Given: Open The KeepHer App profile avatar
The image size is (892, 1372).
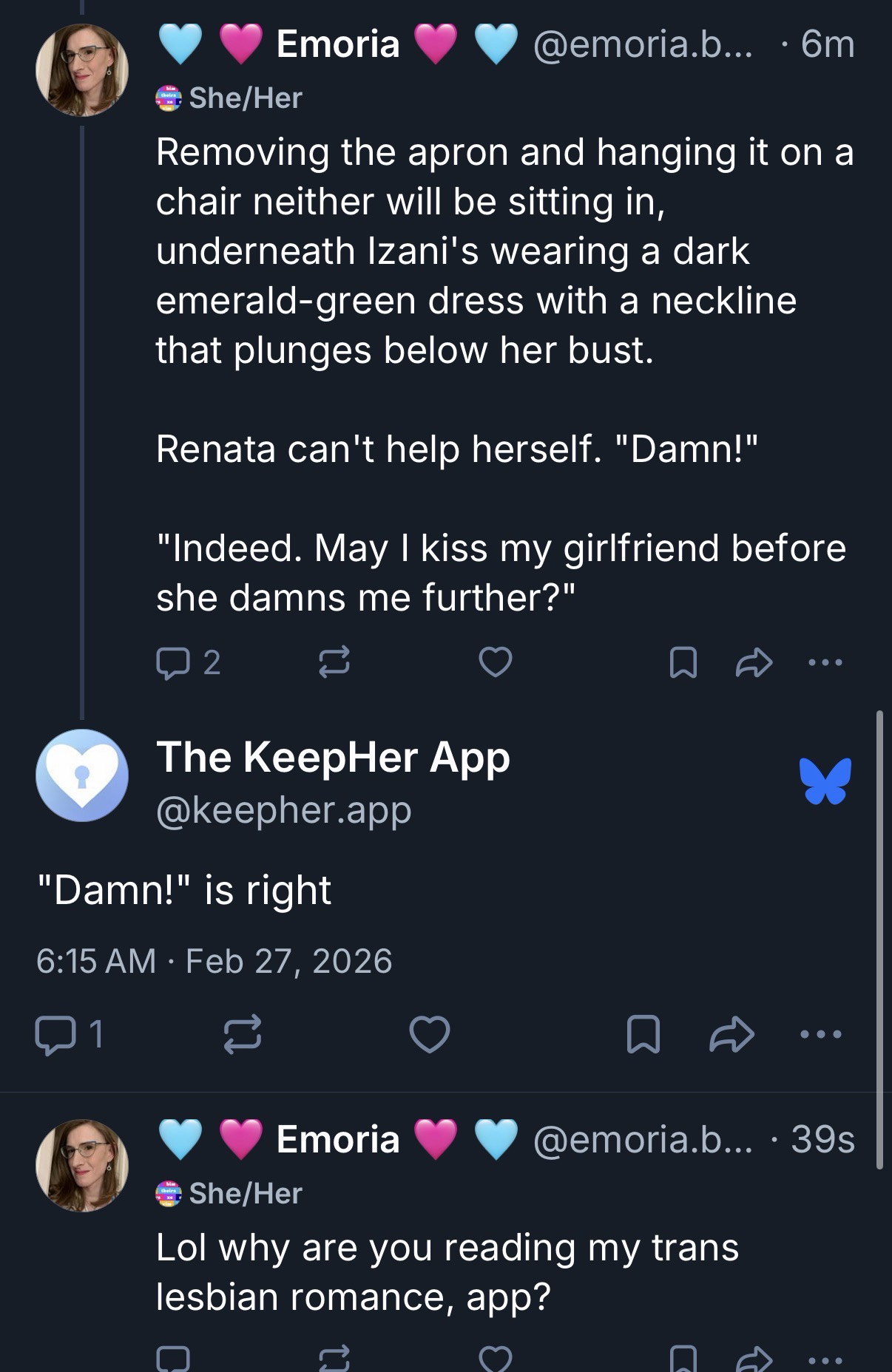Looking at the screenshot, I should [82, 775].
